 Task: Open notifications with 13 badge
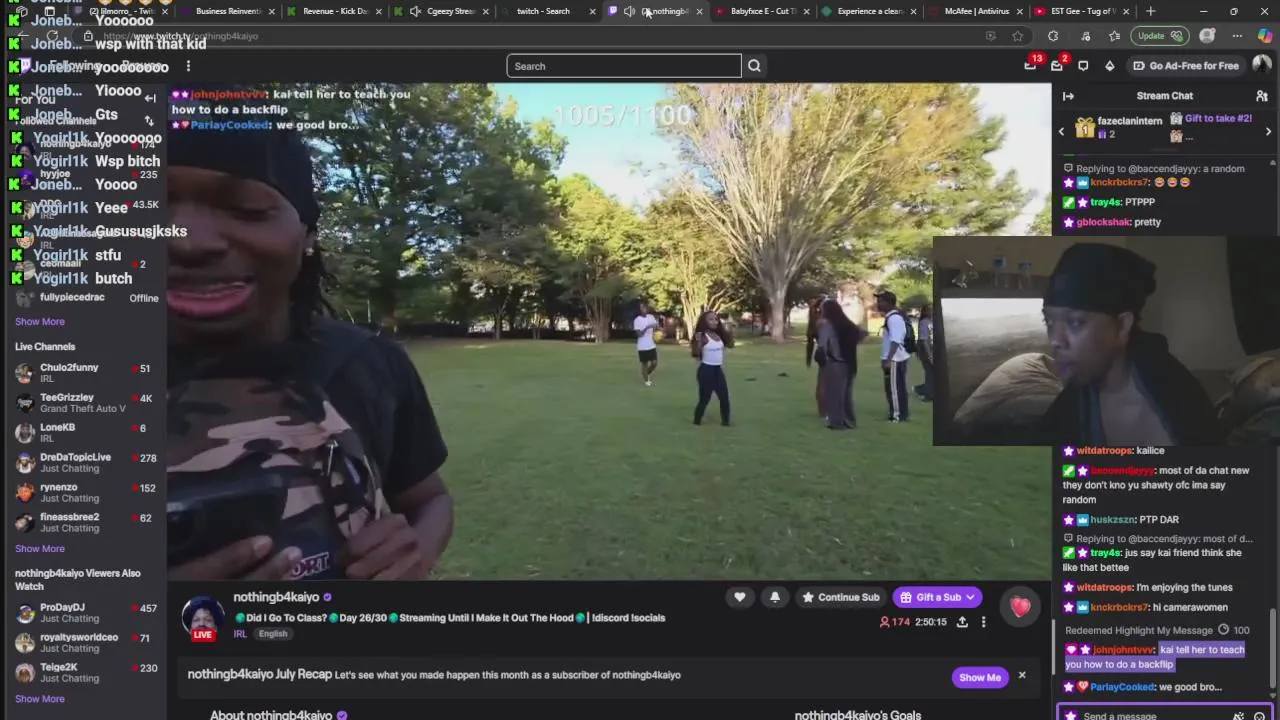[1030, 65]
